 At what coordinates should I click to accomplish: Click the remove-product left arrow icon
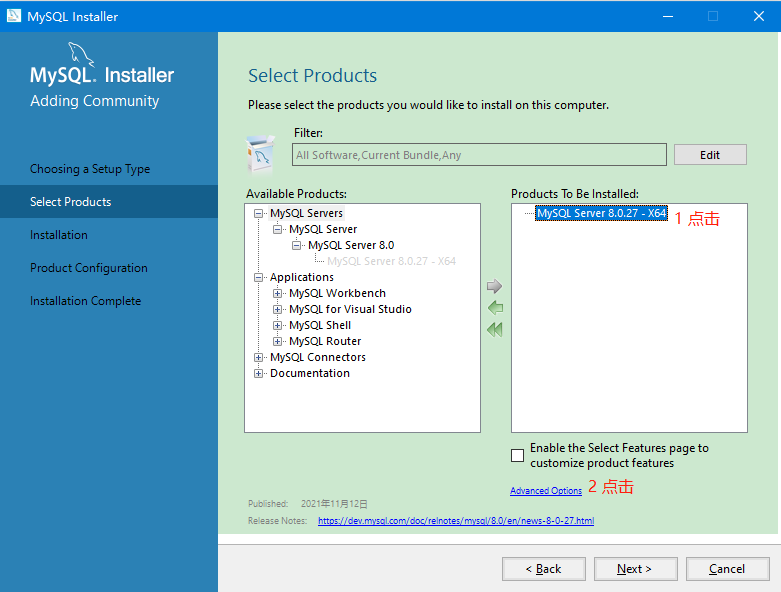(495, 308)
